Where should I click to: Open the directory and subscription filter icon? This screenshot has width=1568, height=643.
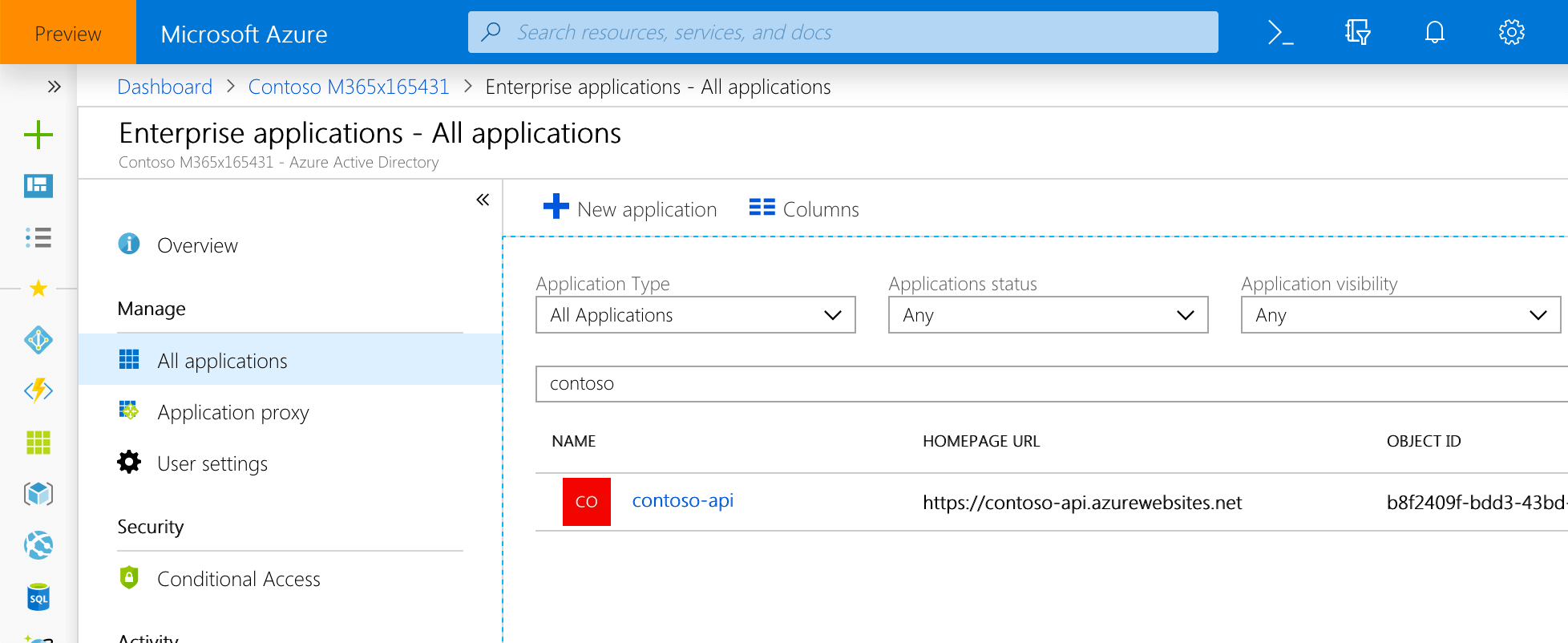1357,33
